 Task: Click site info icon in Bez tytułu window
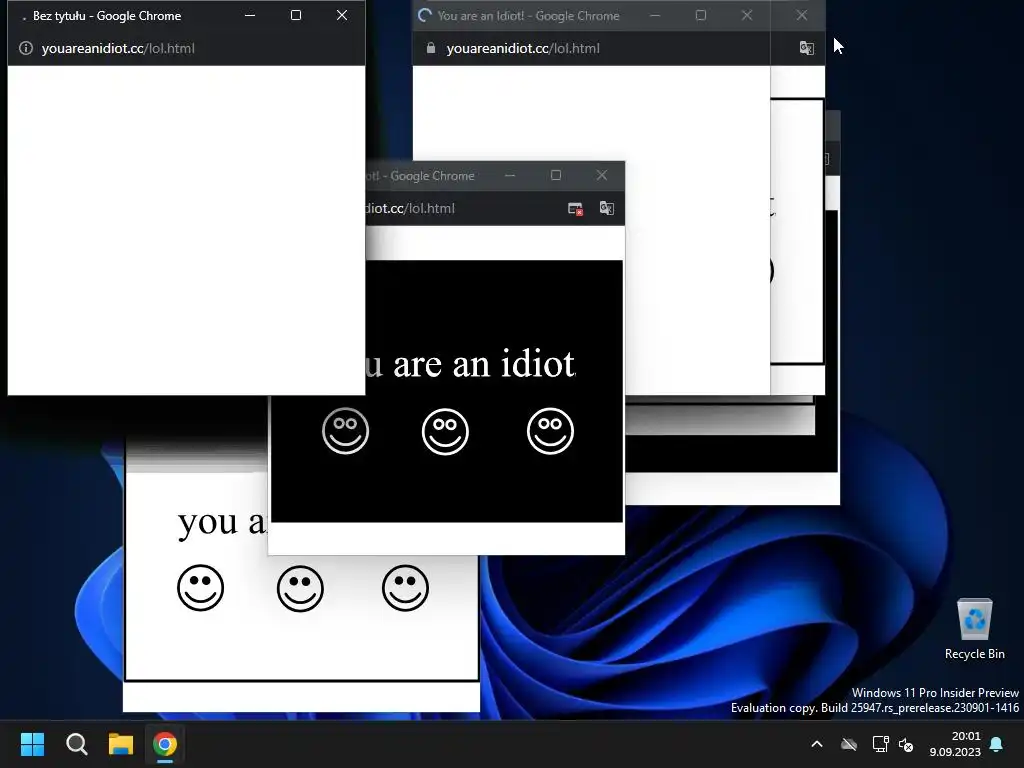coord(25,48)
